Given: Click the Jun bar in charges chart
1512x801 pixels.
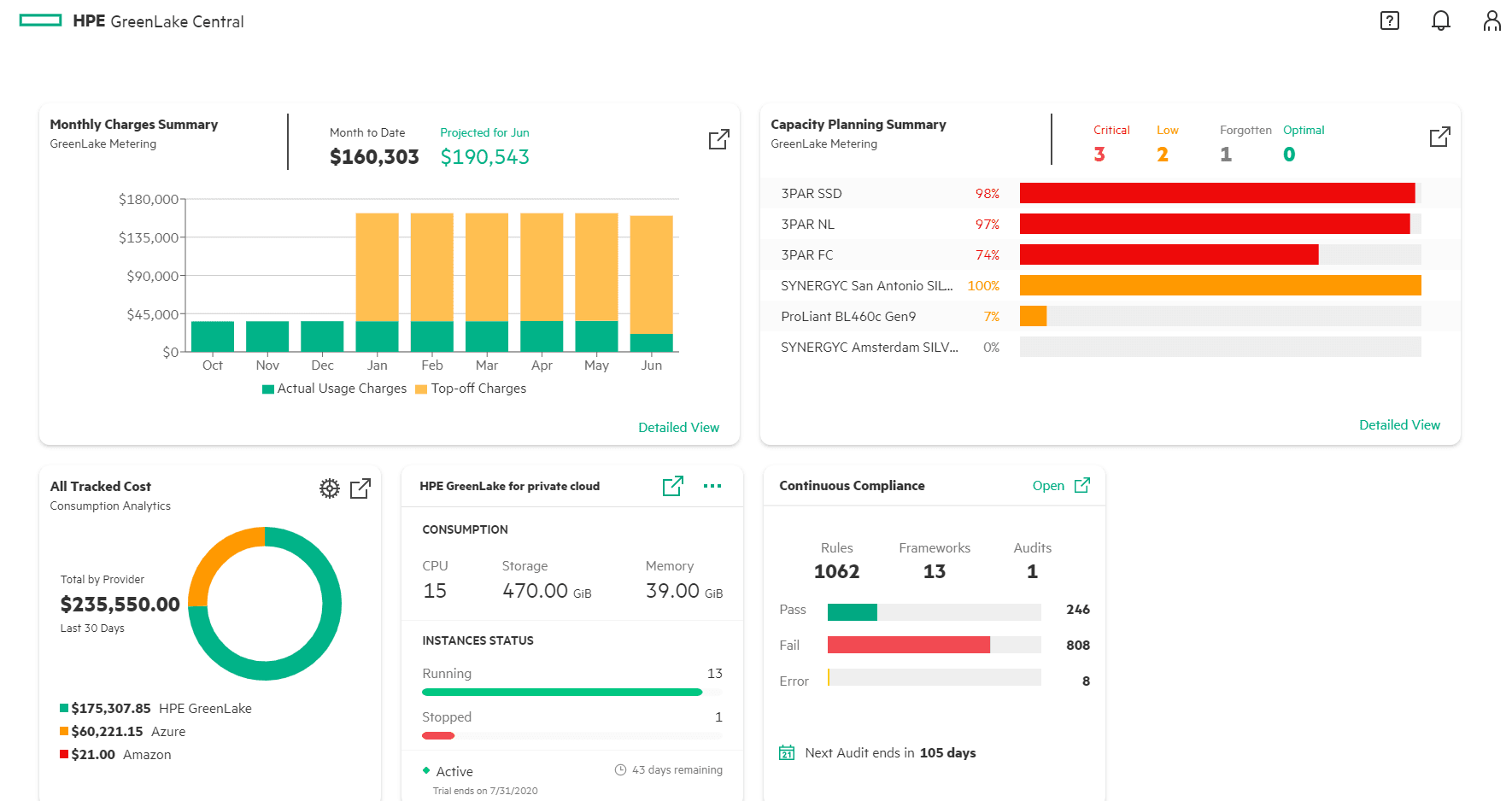Looking at the screenshot, I should coord(651,284).
